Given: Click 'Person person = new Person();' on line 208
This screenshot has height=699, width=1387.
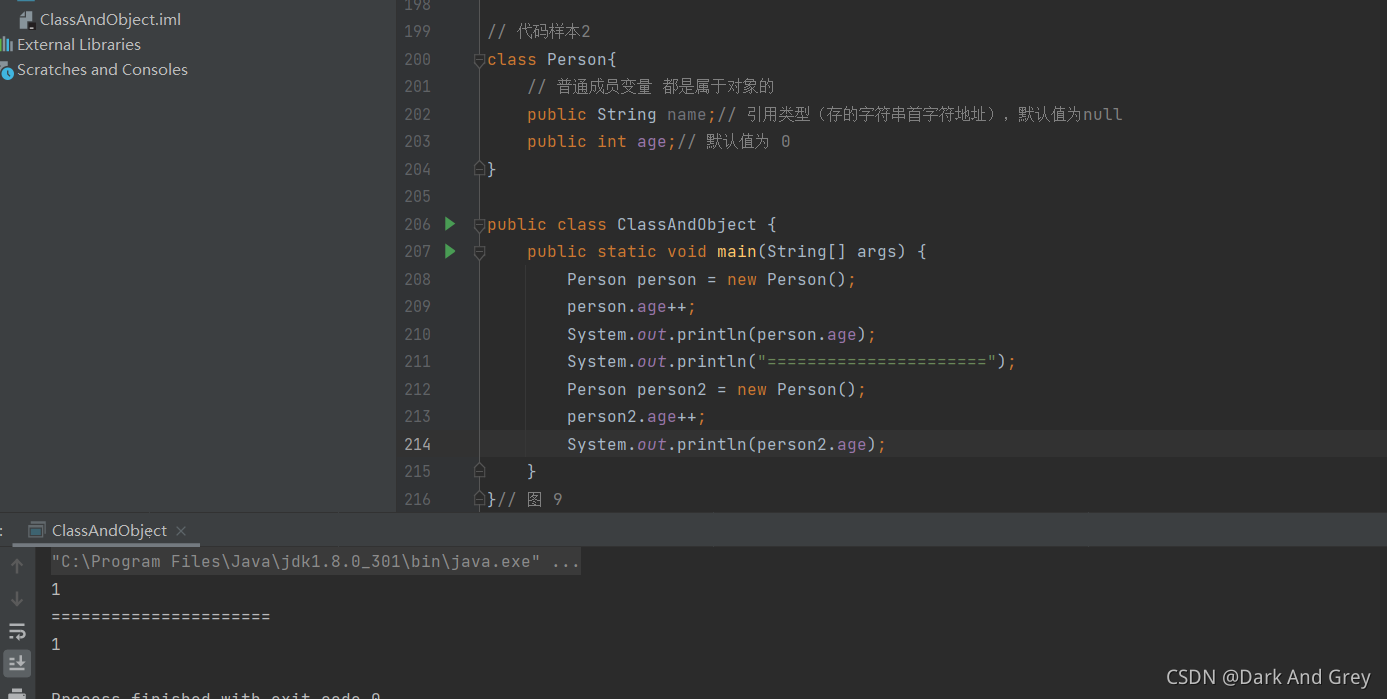Looking at the screenshot, I should tap(712, 280).
